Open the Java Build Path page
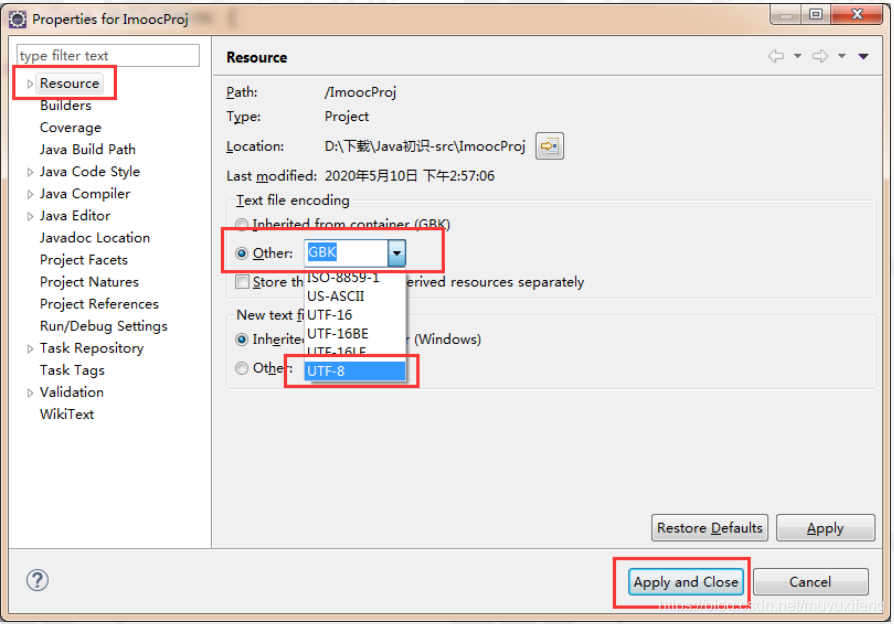This screenshot has height=624, width=894. (87, 149)
